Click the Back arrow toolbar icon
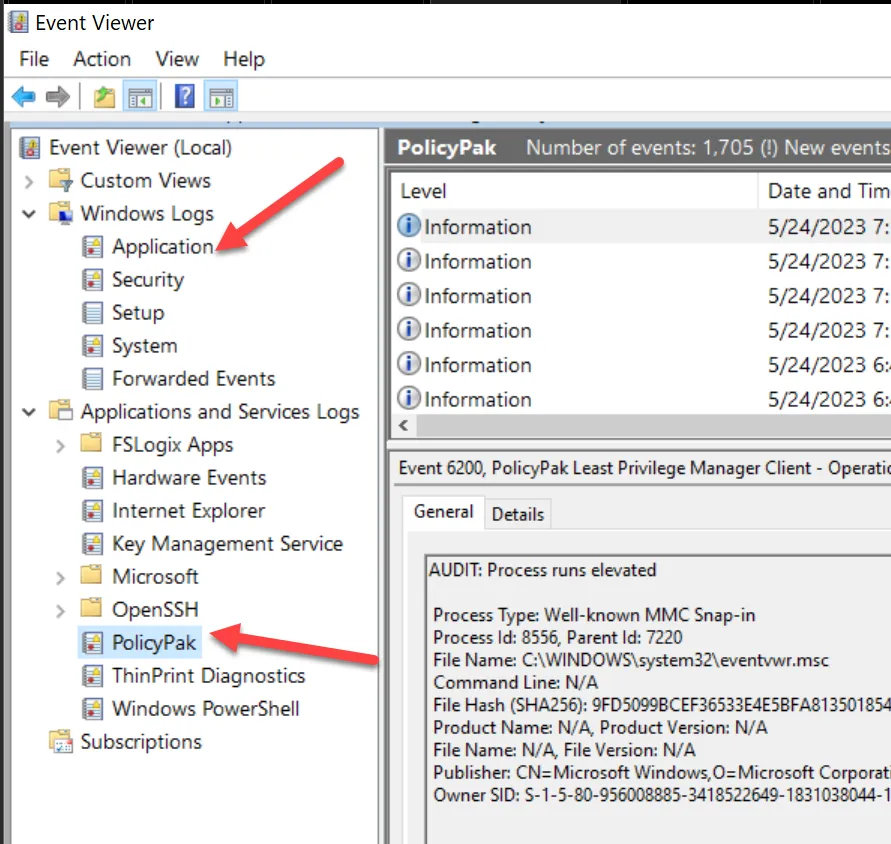This screenshot has width=891, height=844. [x=24, y=96]
